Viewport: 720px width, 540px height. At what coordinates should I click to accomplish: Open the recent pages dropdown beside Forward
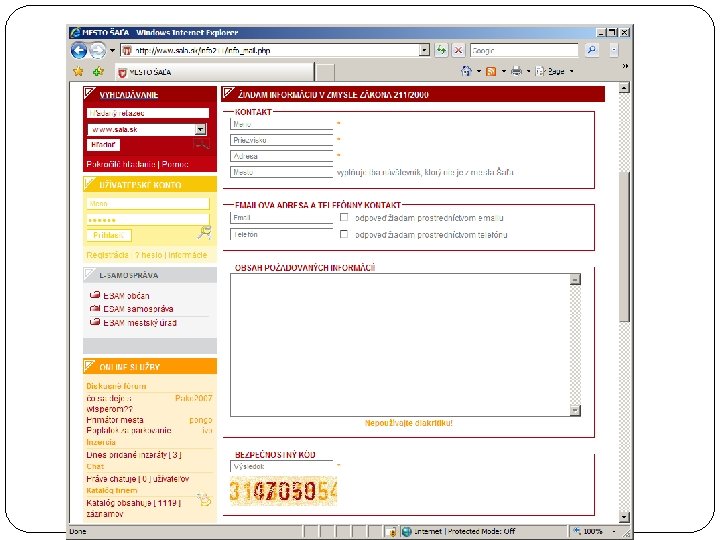(x=112, y=50)
